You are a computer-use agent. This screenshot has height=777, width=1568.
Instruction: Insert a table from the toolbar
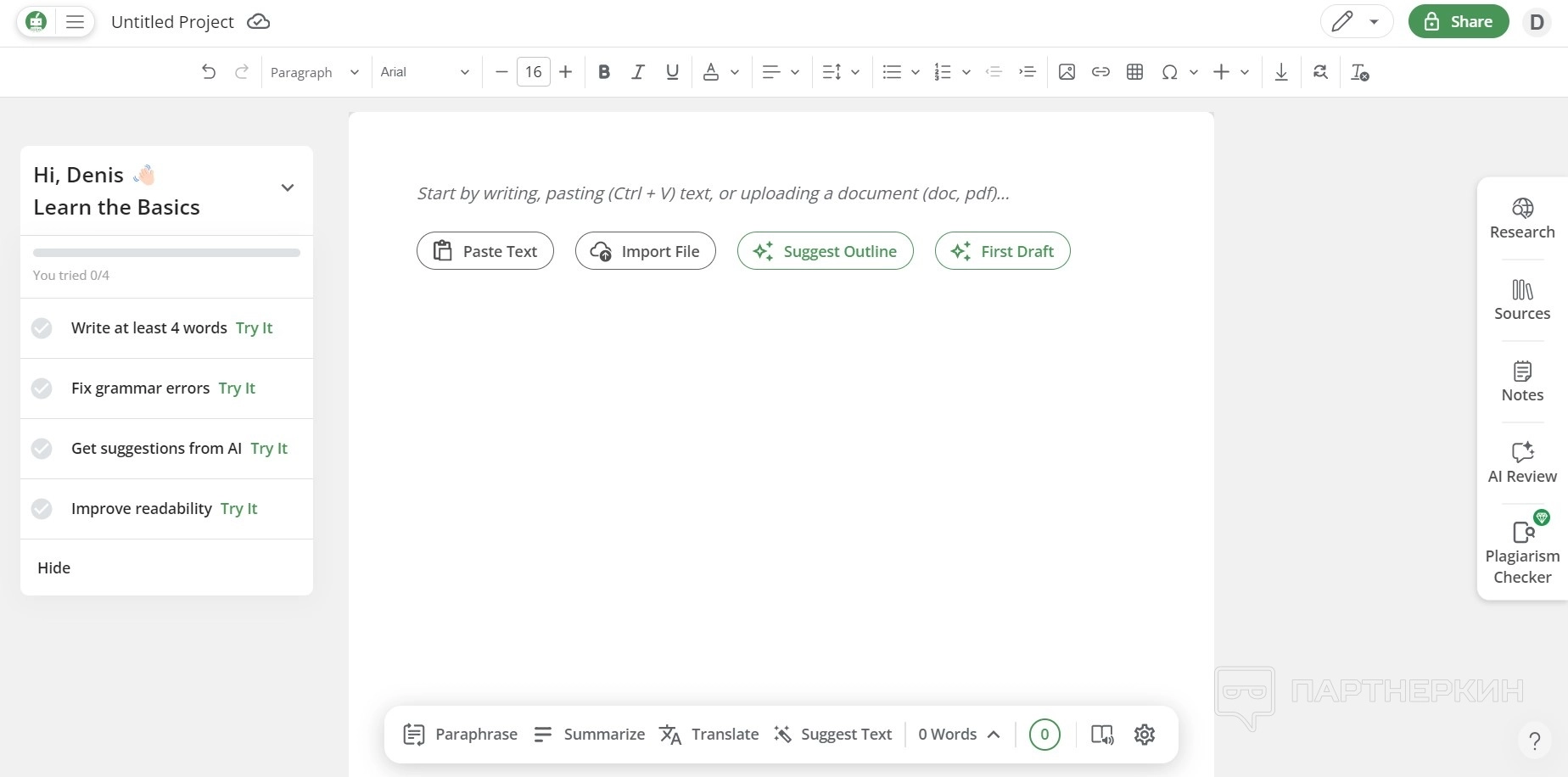click(1134, 72)
